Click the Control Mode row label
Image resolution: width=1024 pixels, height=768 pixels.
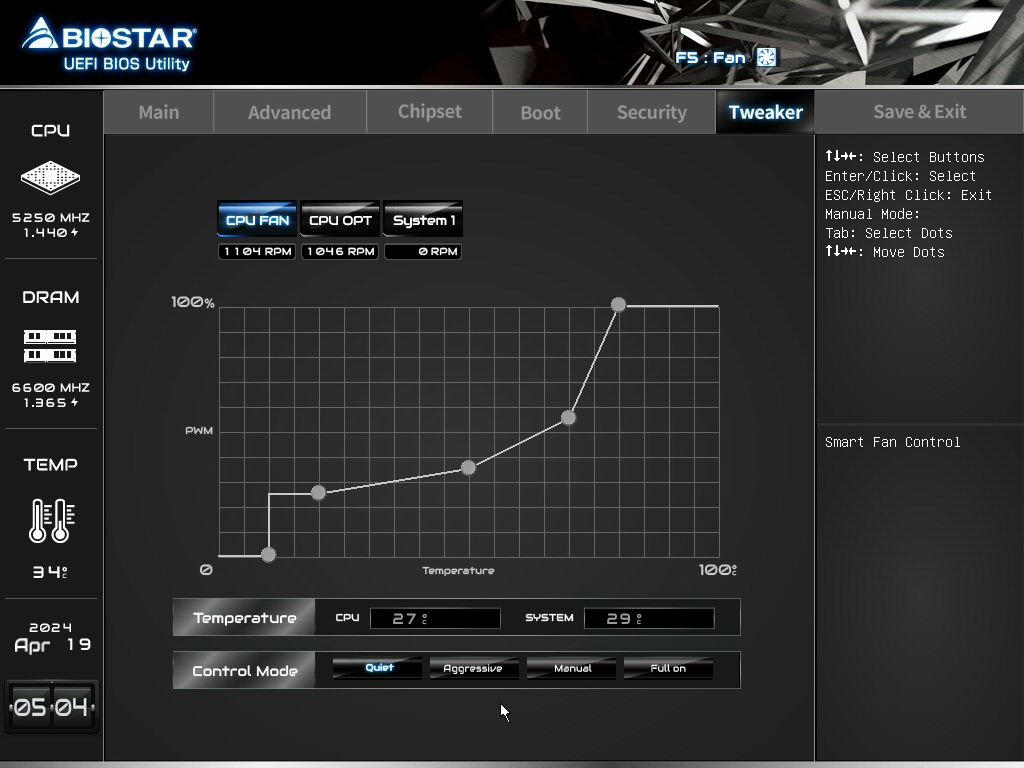pyautogui.click(x=244, y=671)
